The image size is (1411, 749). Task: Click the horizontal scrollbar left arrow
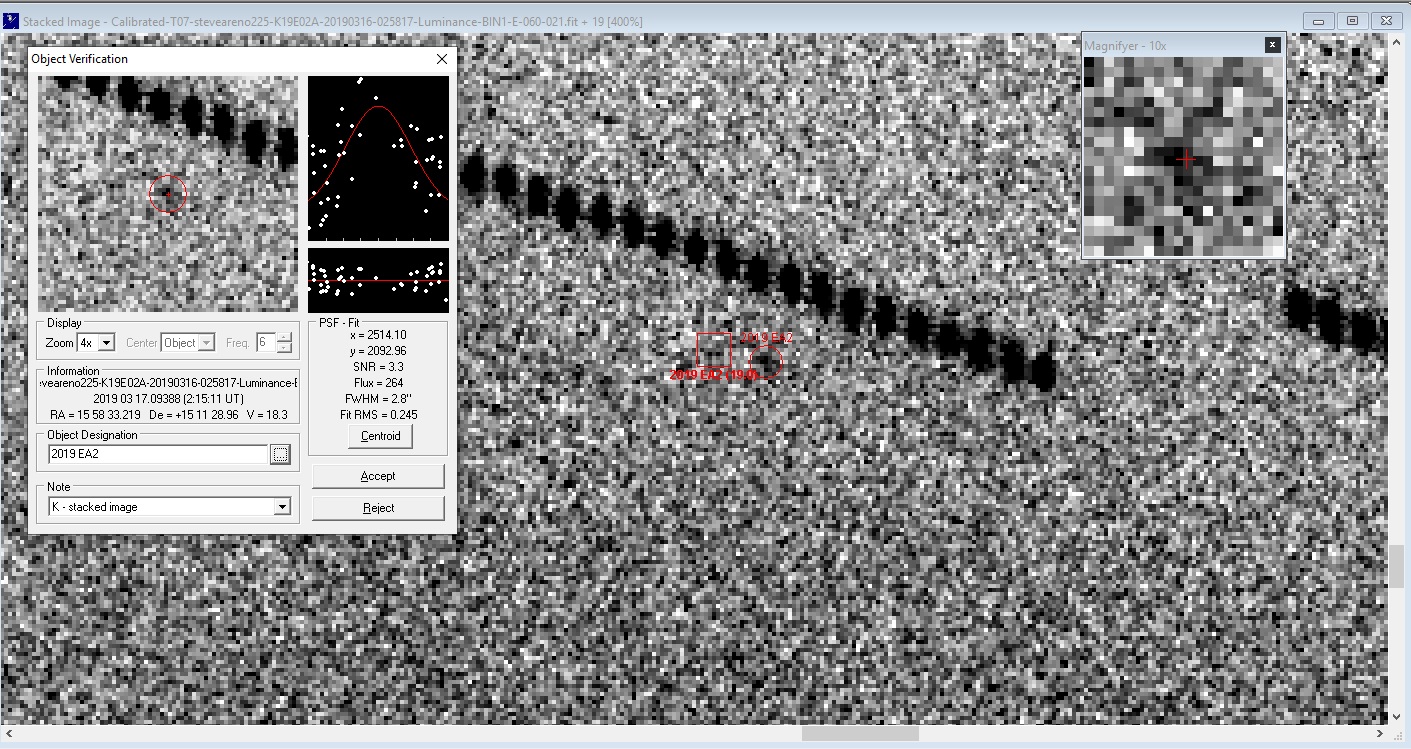click(x=8, y=733)
